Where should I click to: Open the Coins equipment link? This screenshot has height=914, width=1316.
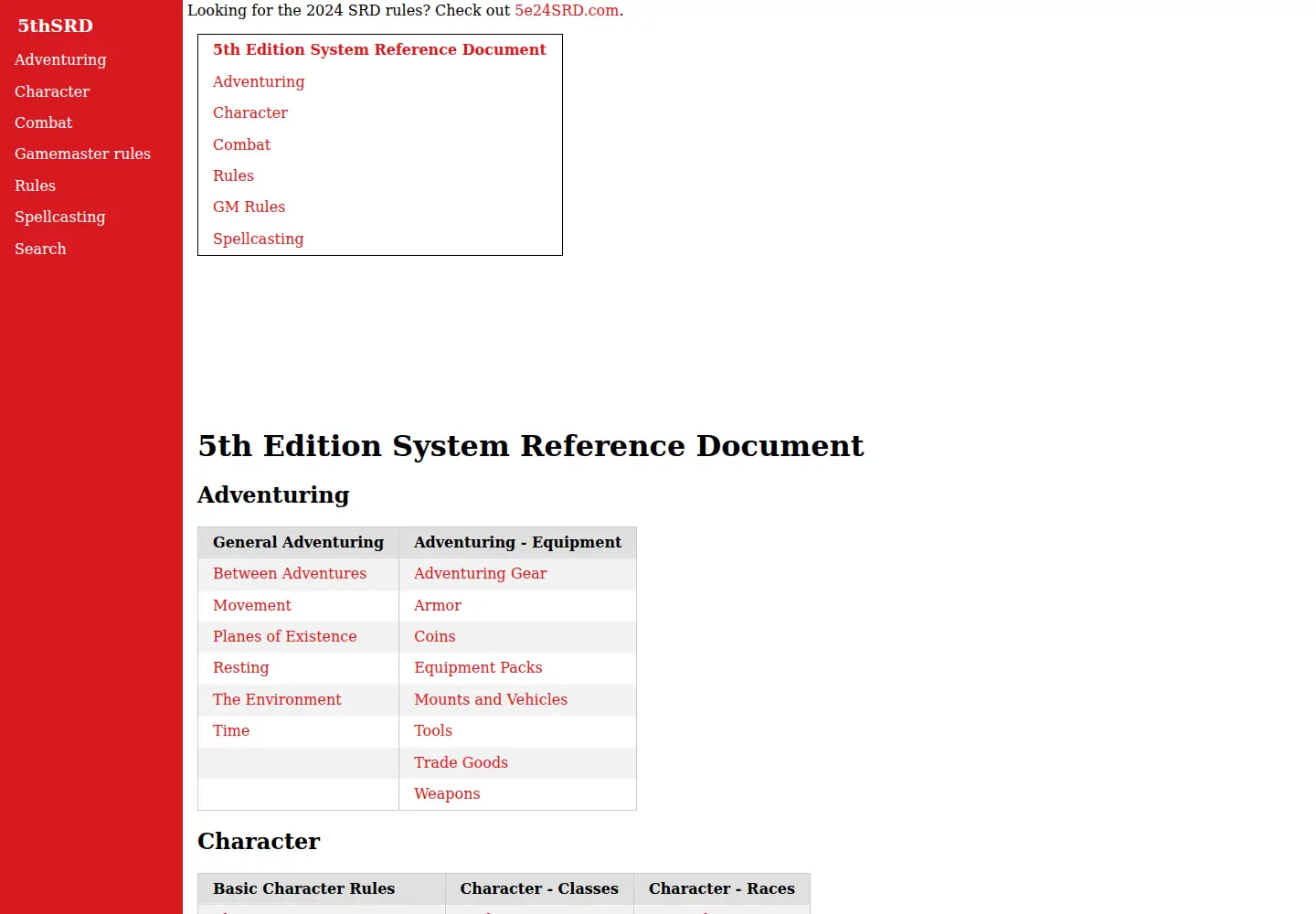pos(434,636)
